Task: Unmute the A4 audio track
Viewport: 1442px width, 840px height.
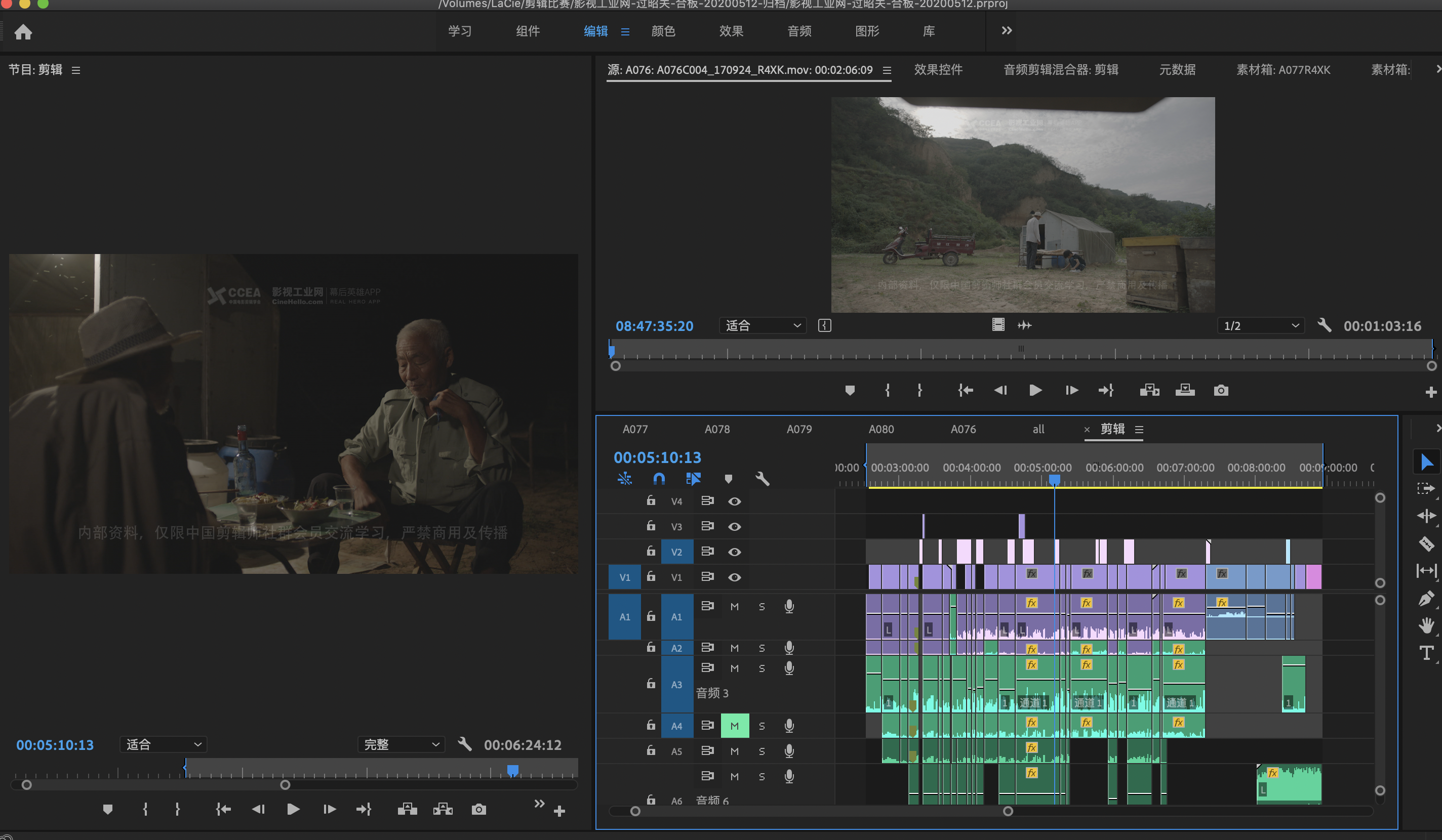Action: coord(734,726)
